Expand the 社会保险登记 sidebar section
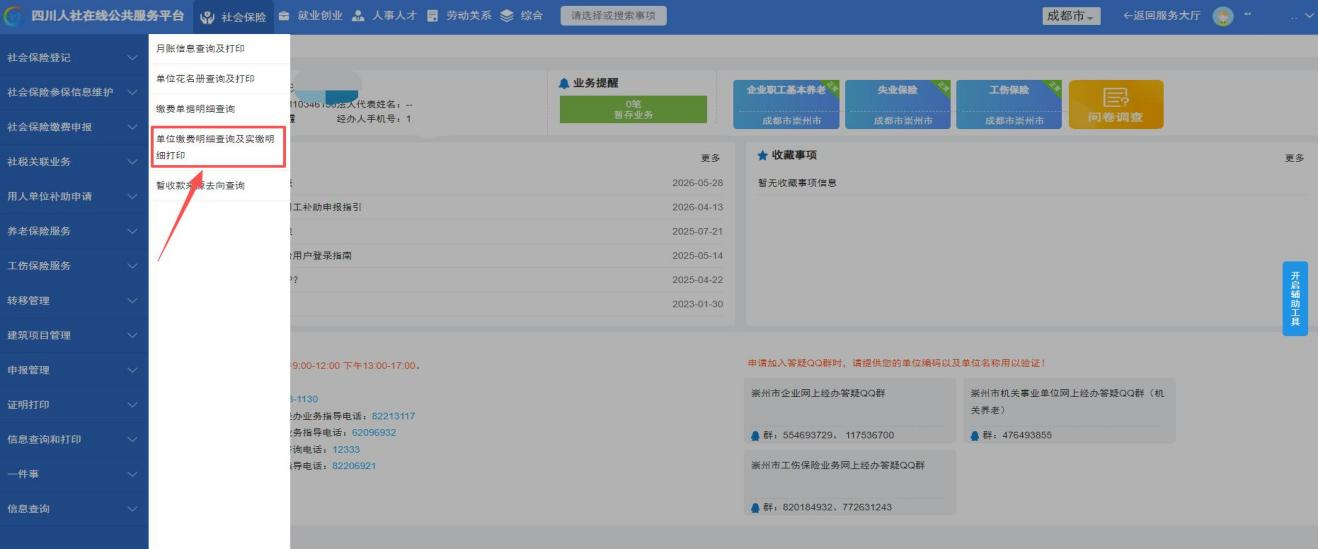Viewport: 1318px width, 549px height. (x=74, y=57)
